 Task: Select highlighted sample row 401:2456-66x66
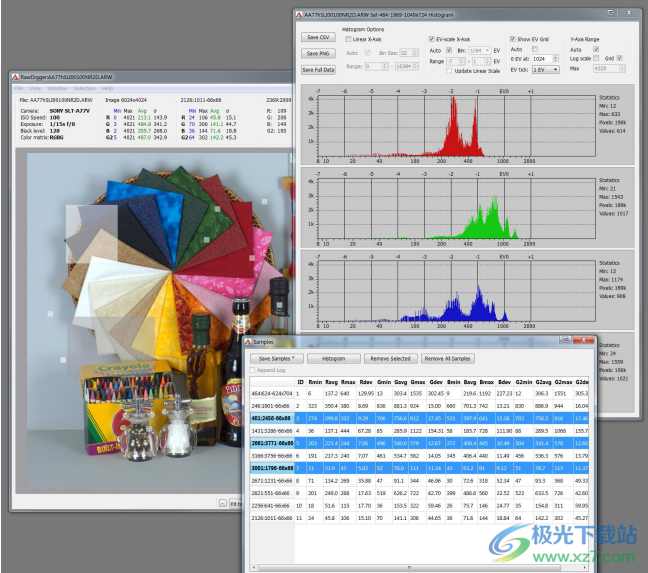[x=419, y=418]
